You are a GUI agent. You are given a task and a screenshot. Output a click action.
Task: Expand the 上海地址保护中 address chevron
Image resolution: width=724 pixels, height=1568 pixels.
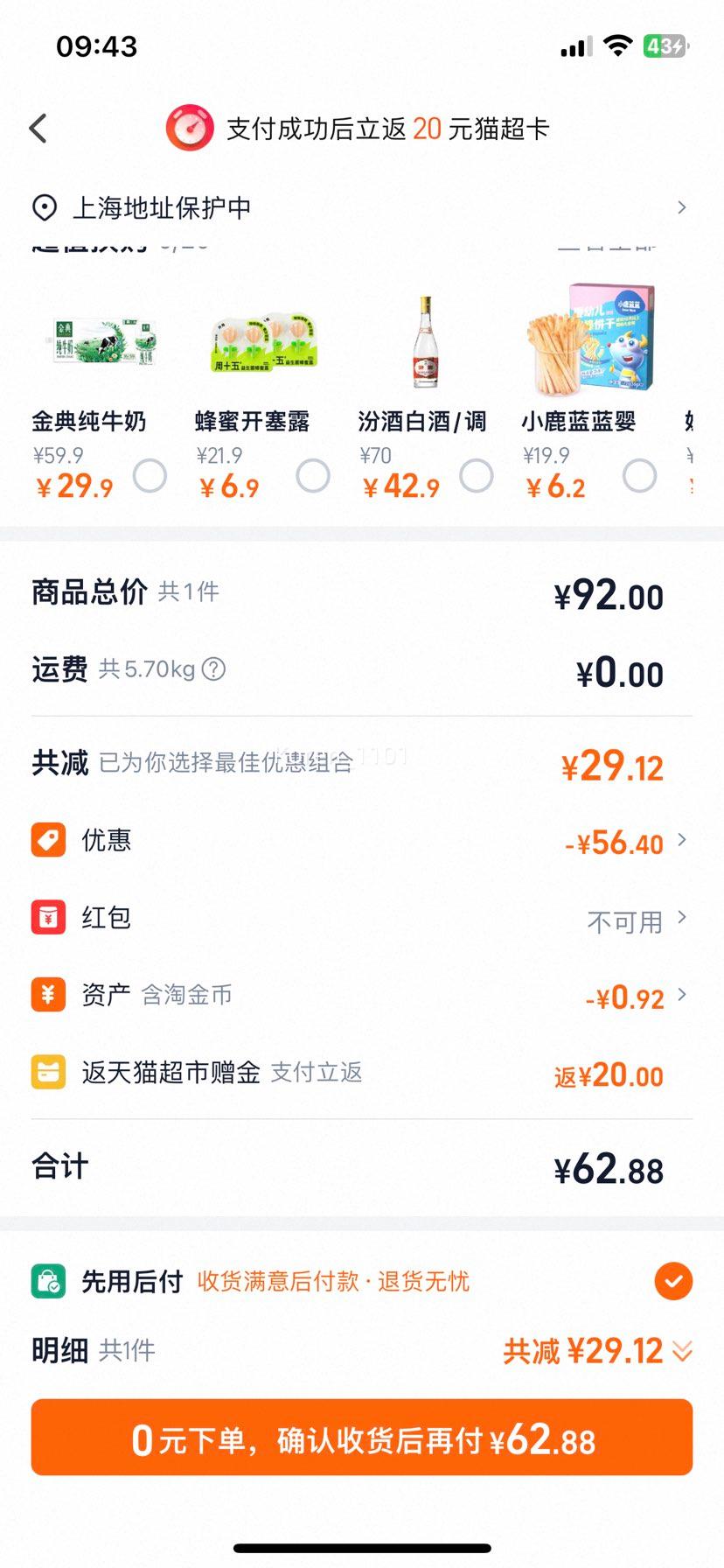pyautogui.click(x=682, y=208)
